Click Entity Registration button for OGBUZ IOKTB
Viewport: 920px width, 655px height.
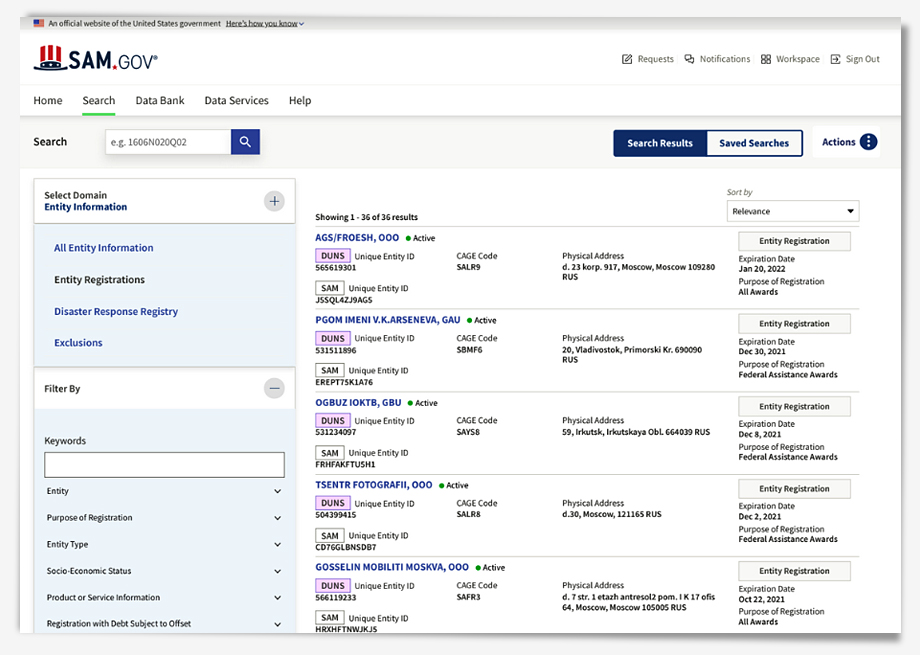(794, 406)
